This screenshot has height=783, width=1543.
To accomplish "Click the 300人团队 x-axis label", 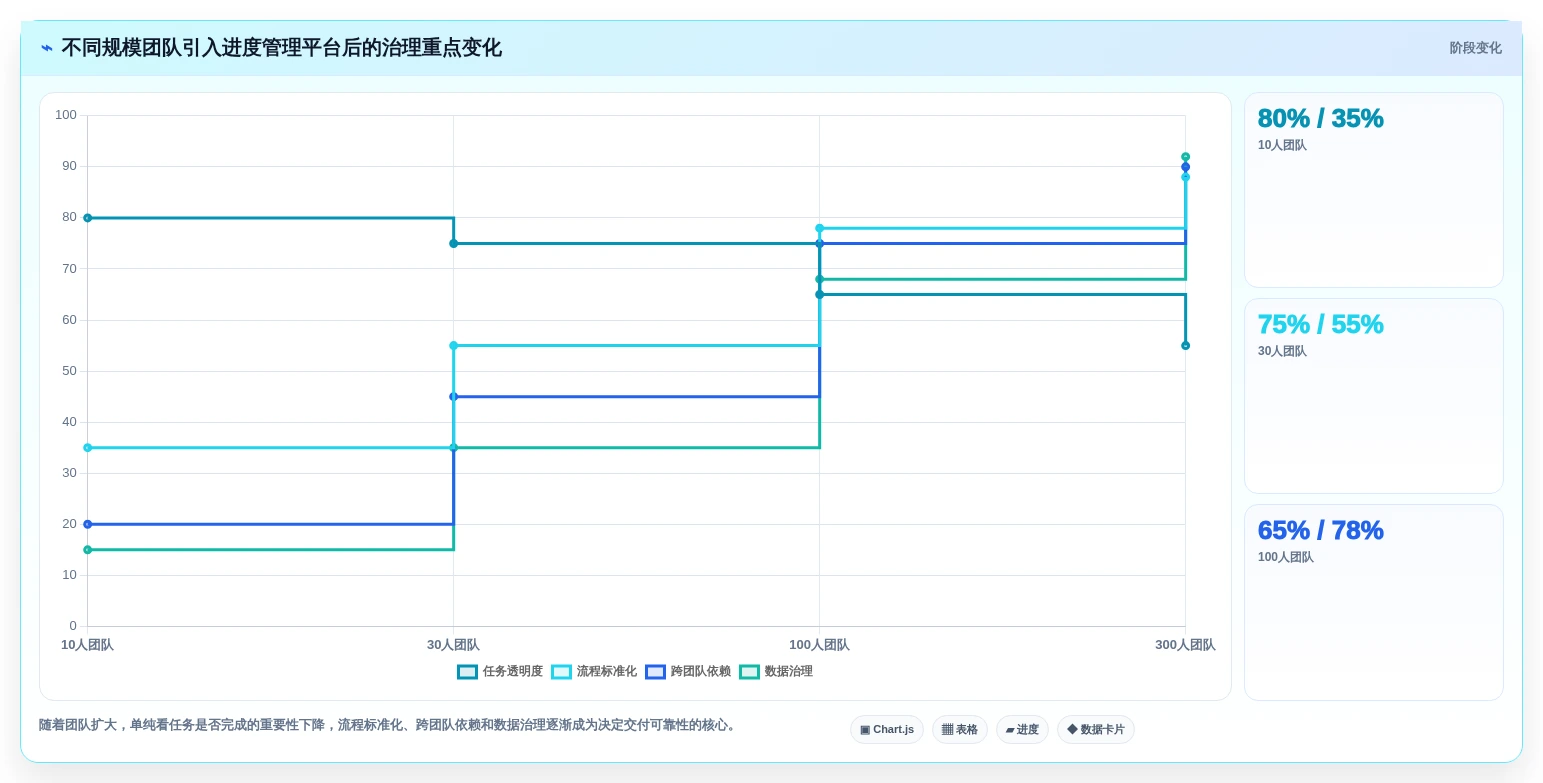I will [1185, 645].
